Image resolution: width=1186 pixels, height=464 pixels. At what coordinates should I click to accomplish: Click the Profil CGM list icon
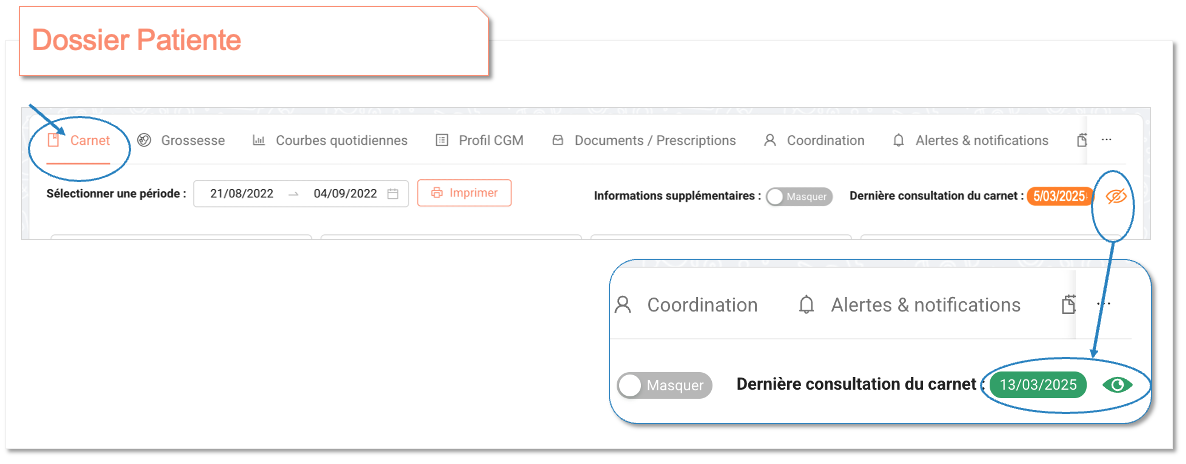click(x=442, y=140)
